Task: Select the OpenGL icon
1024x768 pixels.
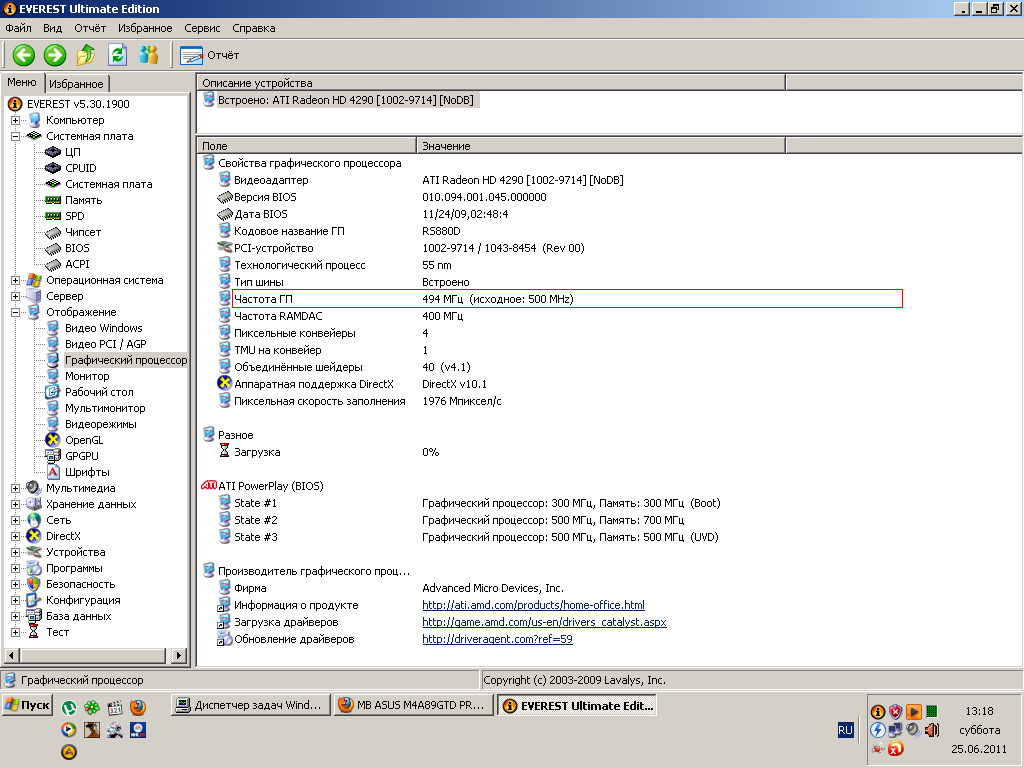Action: coord(53,440)
